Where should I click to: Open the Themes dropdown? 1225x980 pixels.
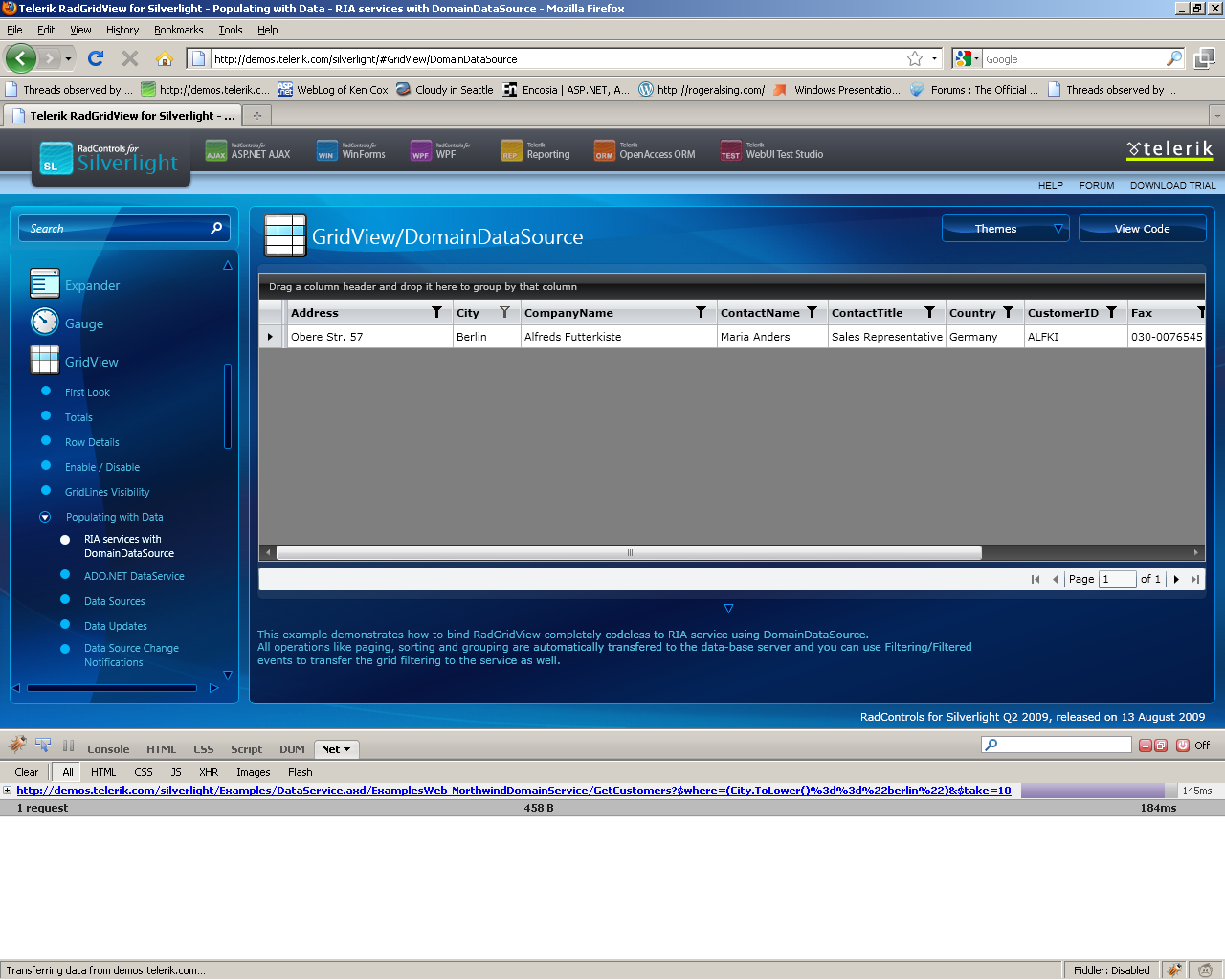point(1005,229)
